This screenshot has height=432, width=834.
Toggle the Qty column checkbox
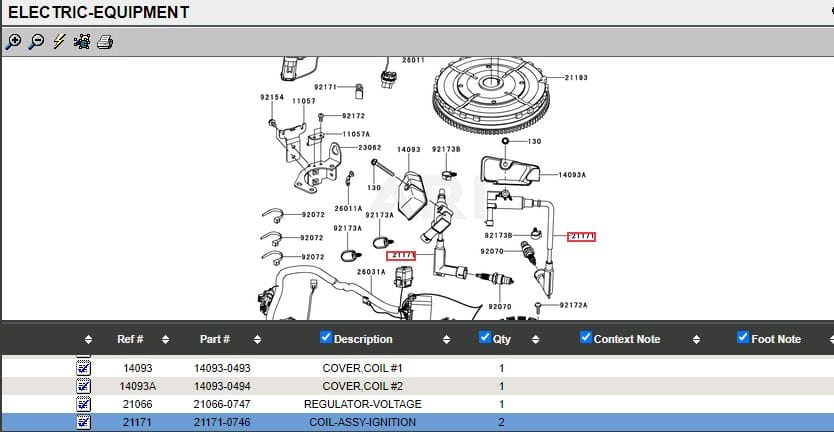pyautogui.click(x=486, y=337)
